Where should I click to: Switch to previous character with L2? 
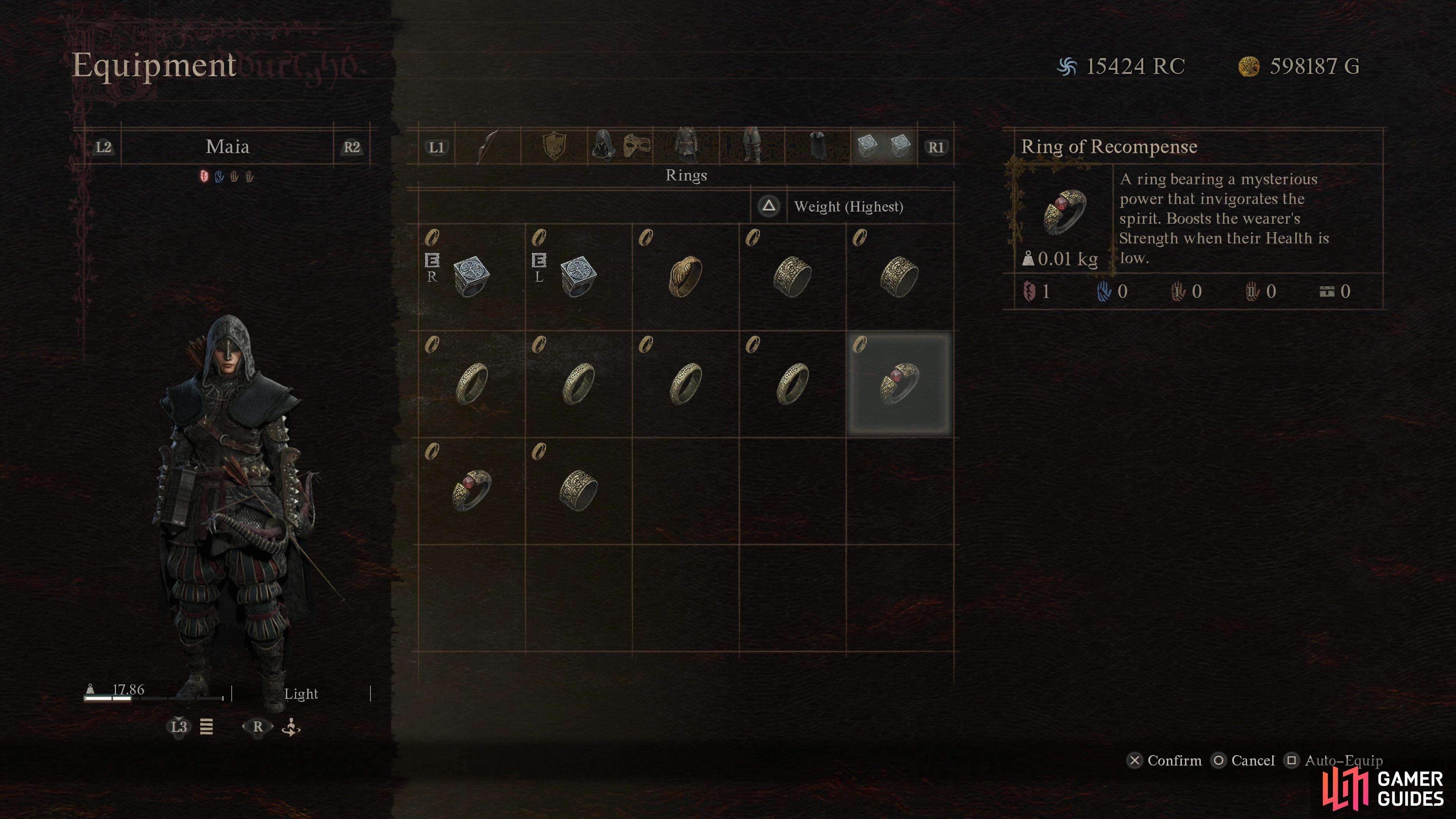coord(104,147)
